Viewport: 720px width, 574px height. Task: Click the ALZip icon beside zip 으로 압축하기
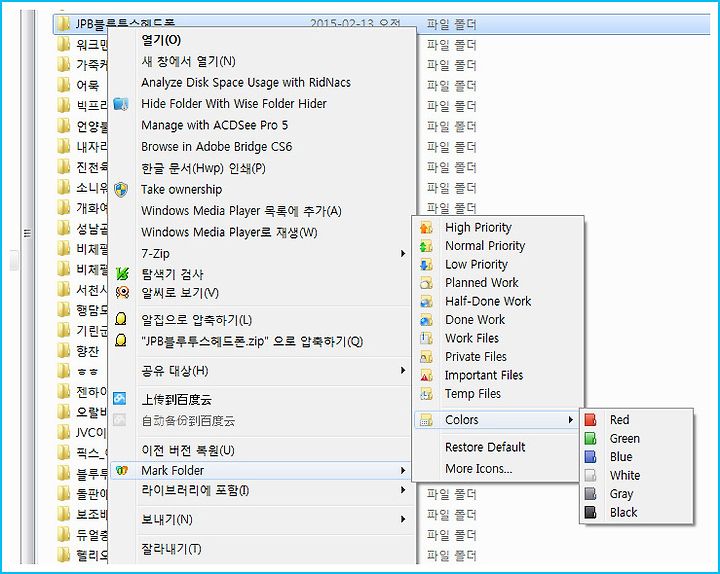click(121, 341)
